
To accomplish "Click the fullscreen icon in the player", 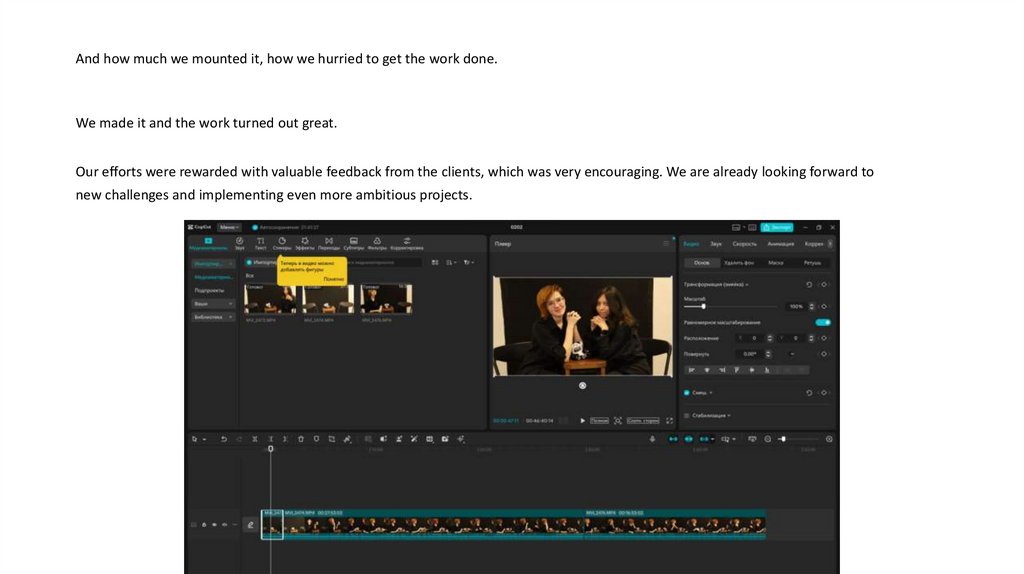I will [669, 421].
